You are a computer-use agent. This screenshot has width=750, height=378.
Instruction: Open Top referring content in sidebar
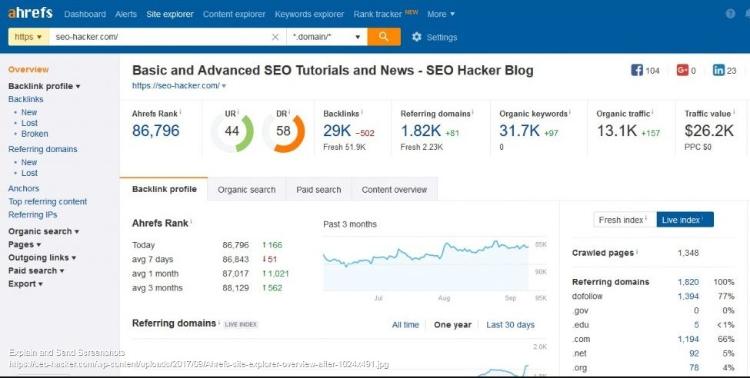(x=47, y=201)
